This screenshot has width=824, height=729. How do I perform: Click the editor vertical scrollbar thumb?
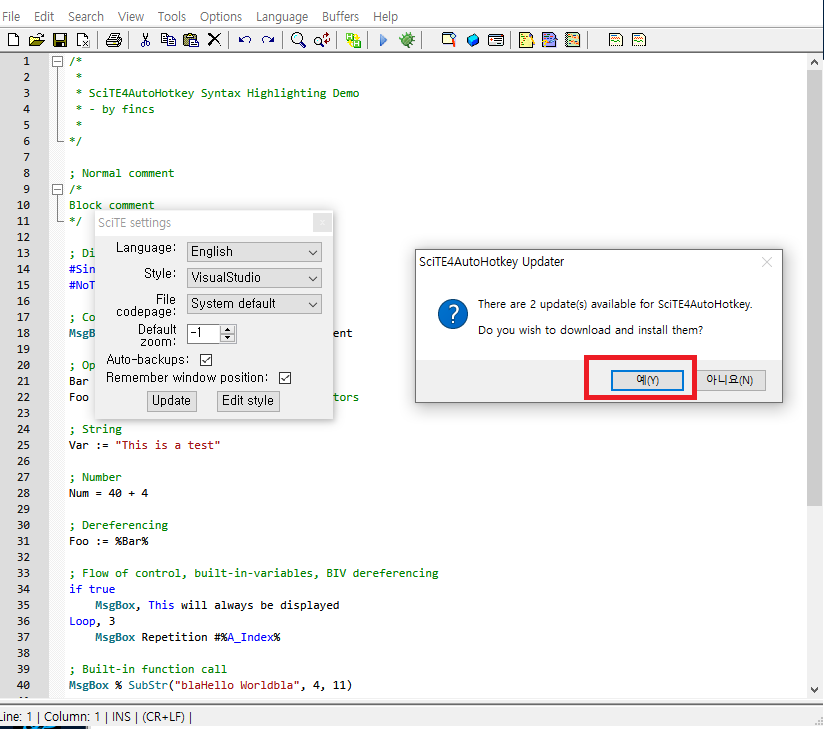[x=814, y=288]
